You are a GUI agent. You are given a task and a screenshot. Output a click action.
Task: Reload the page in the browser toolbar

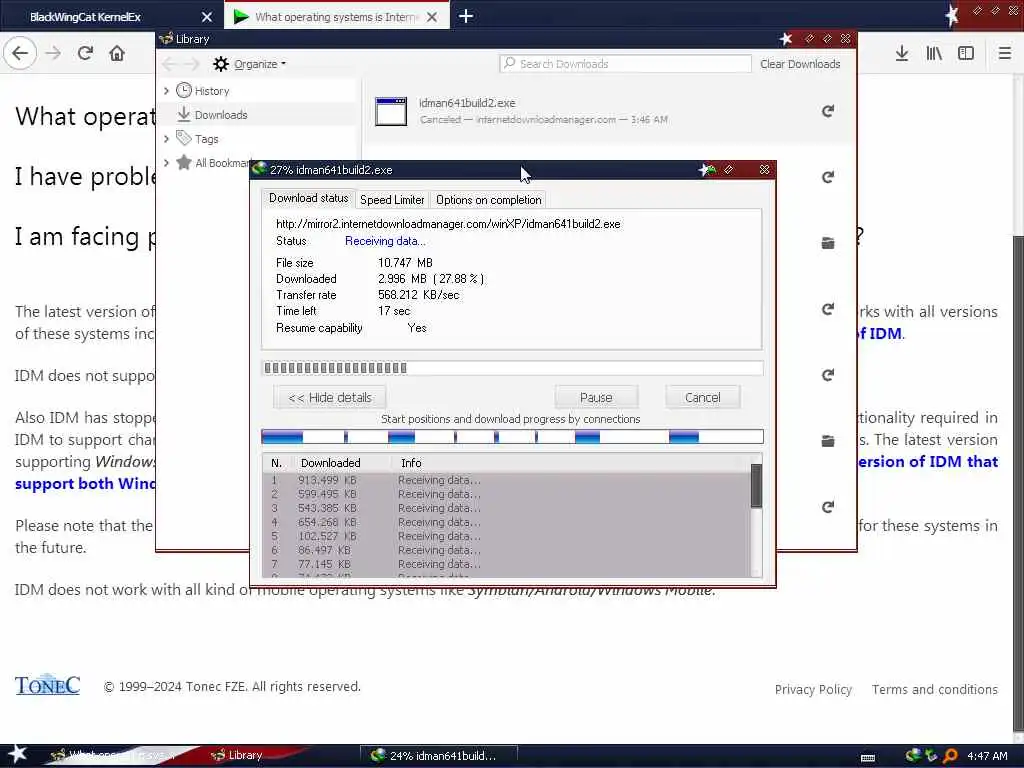coord(86,53)
